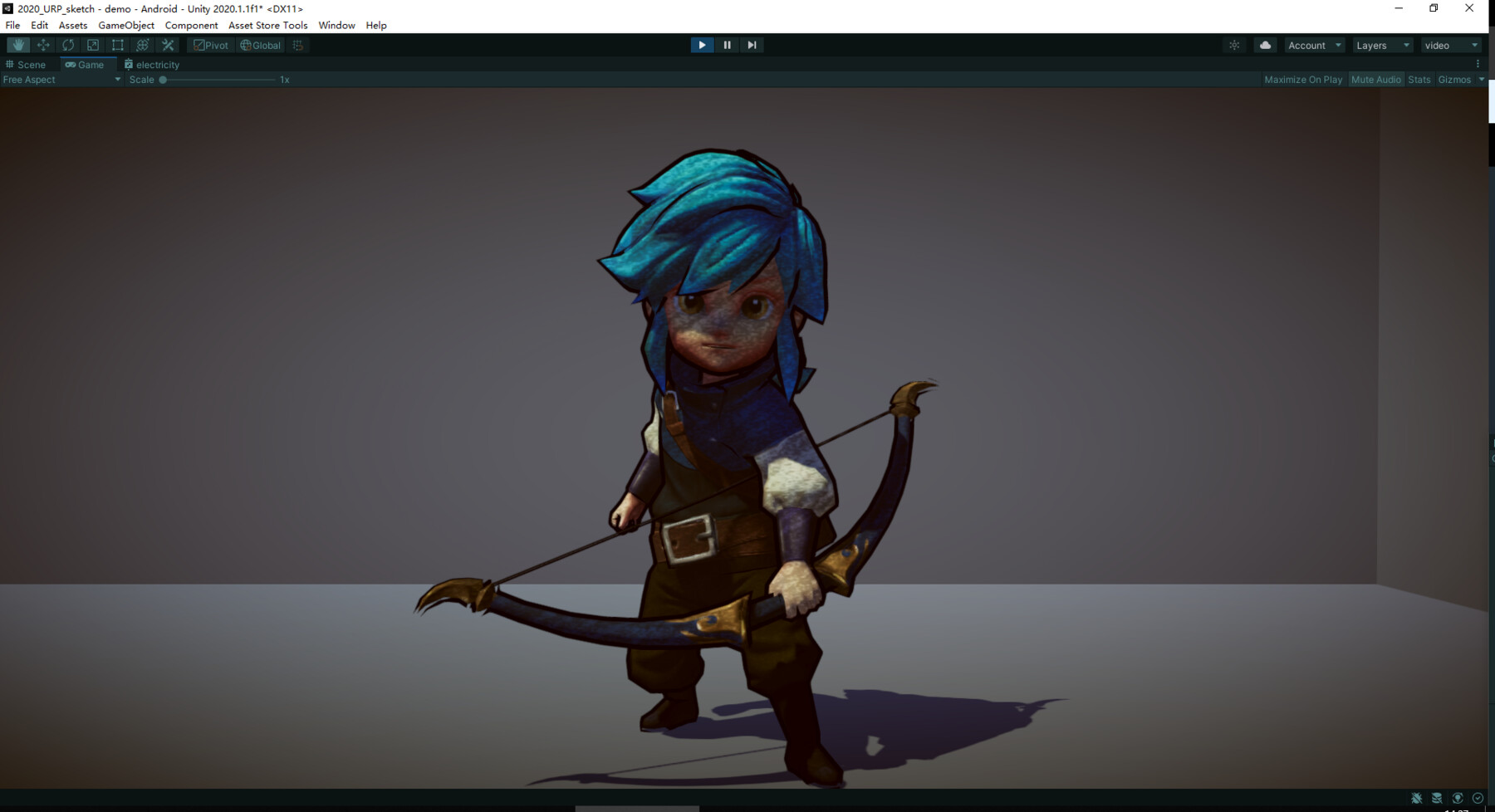Image resolution: width=1495 pixels, height=812 pixels.
Task: Disable Mute Audio
Action: [1376, 79]
